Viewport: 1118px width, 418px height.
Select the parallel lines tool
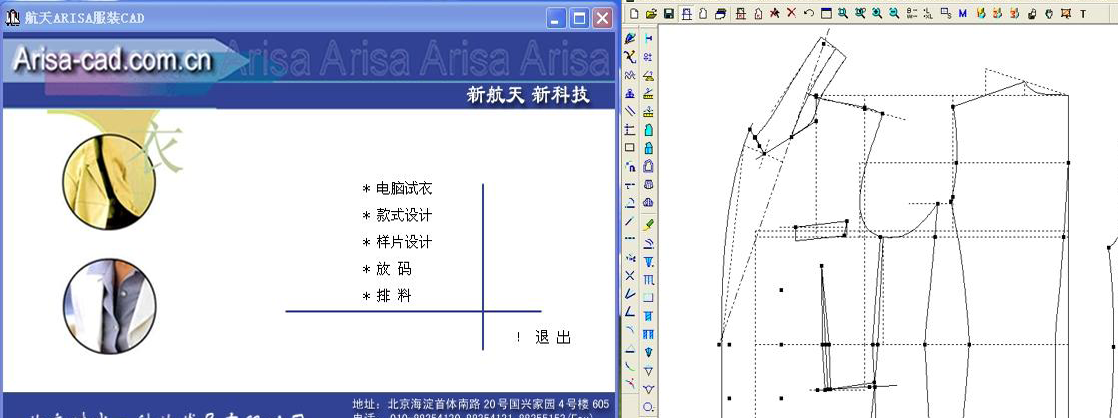tap(630, 111)
